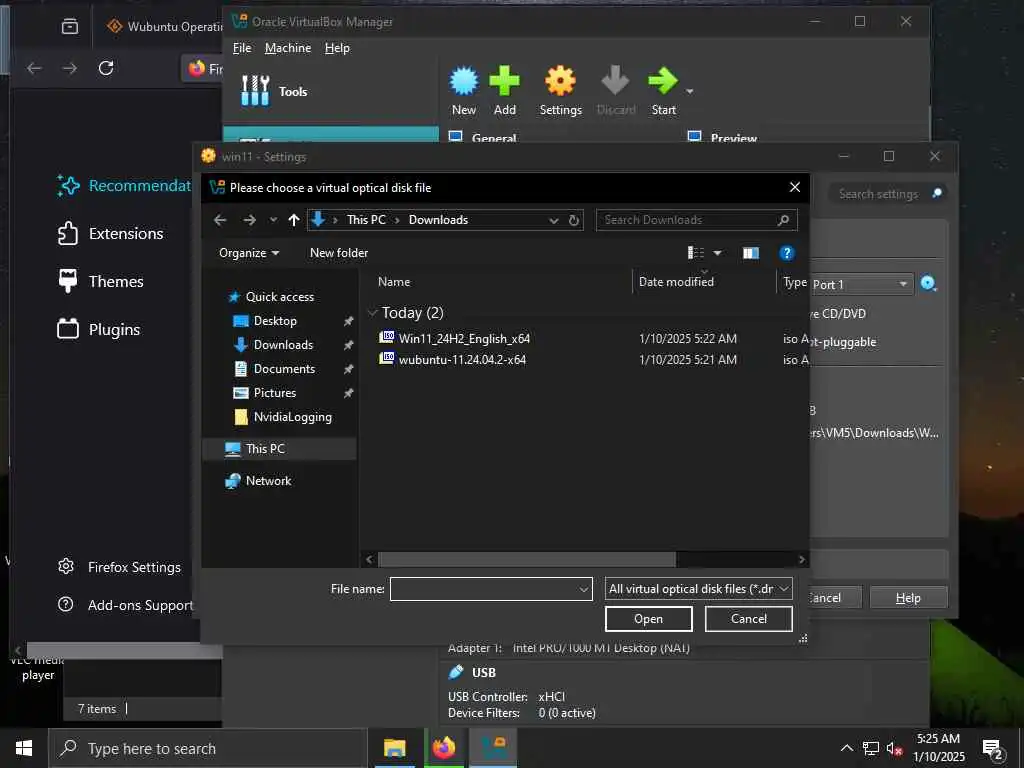Refresh the Downloads folder view
1024x768 pixels.
[573, 220]
